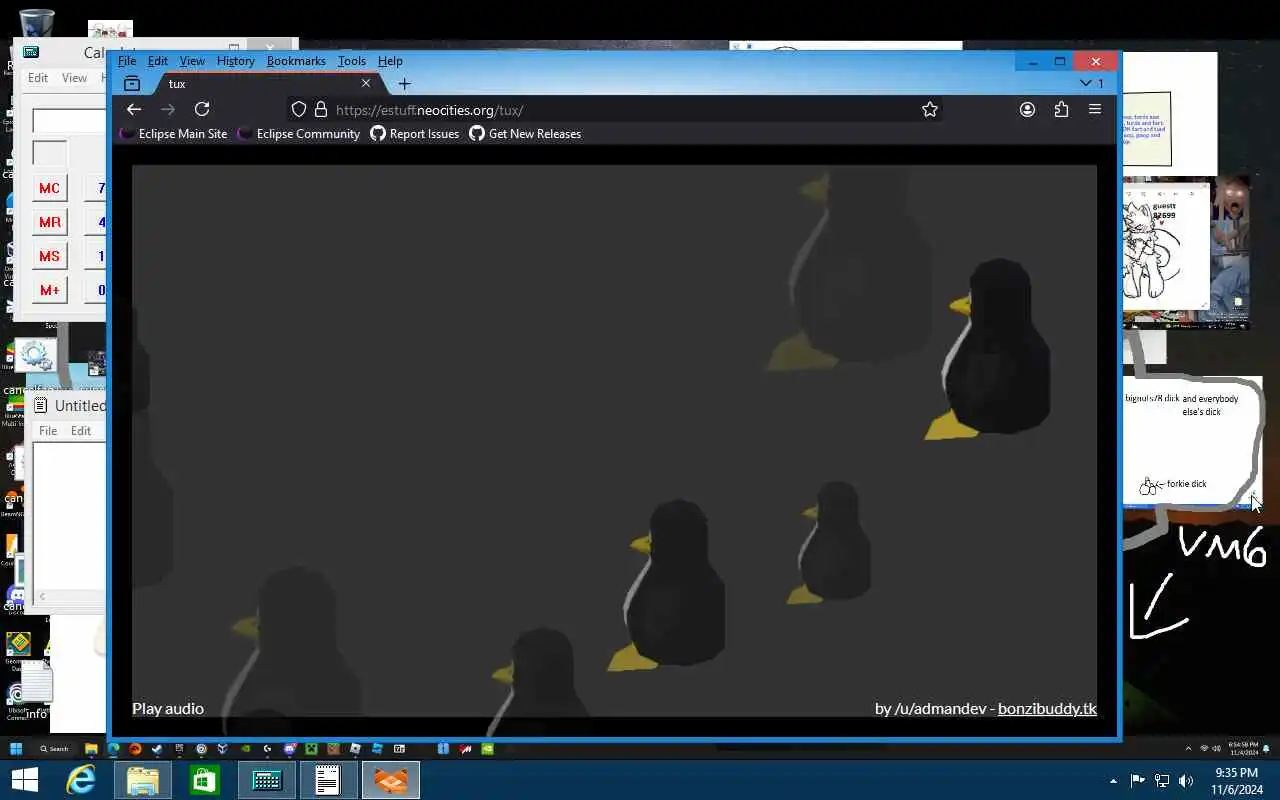This screenshot has width=1280, height=800.
Task: Go back with the browser back arrow
Action: pos(134,109)
